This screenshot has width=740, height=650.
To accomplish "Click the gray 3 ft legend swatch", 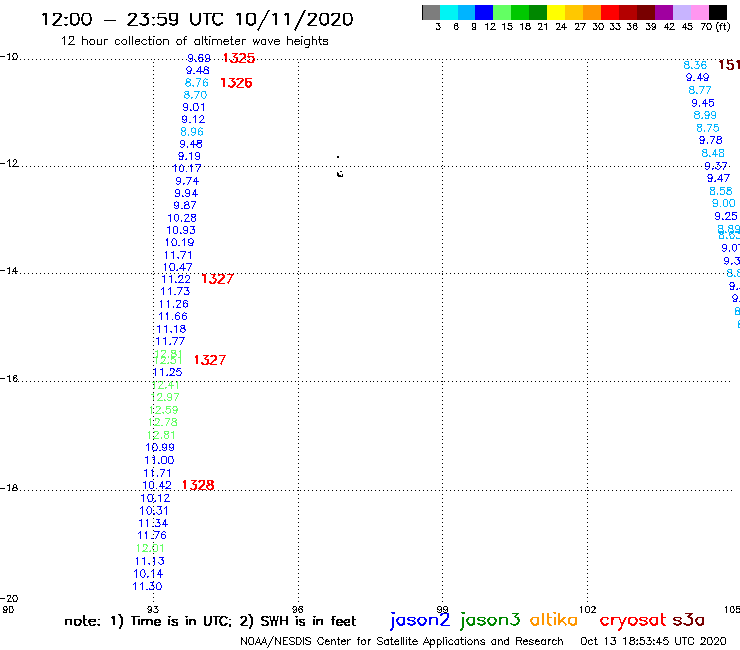I will pyautogui.click(x=431, y=12).
